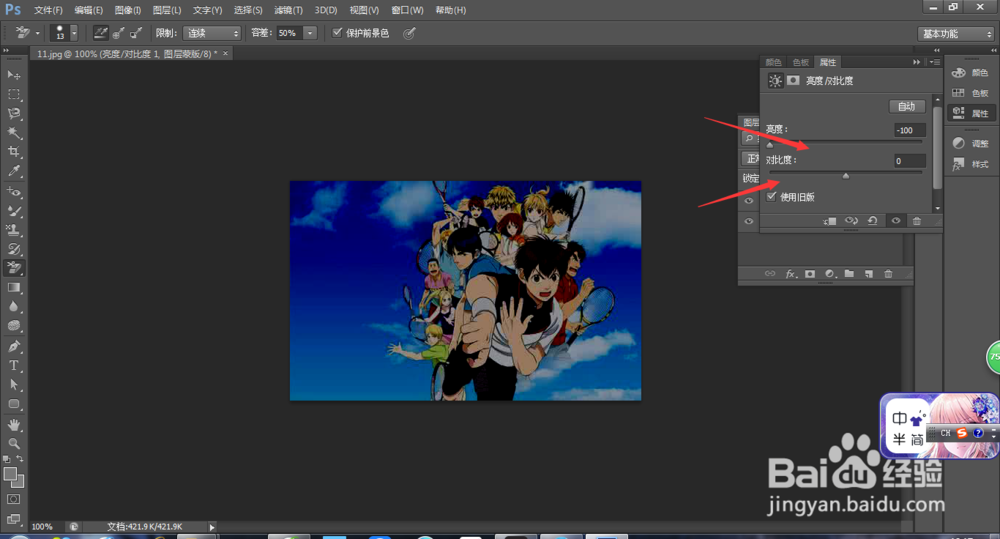Click the screen mode icon
The image size is (1000, 539).
coord(13,519)
